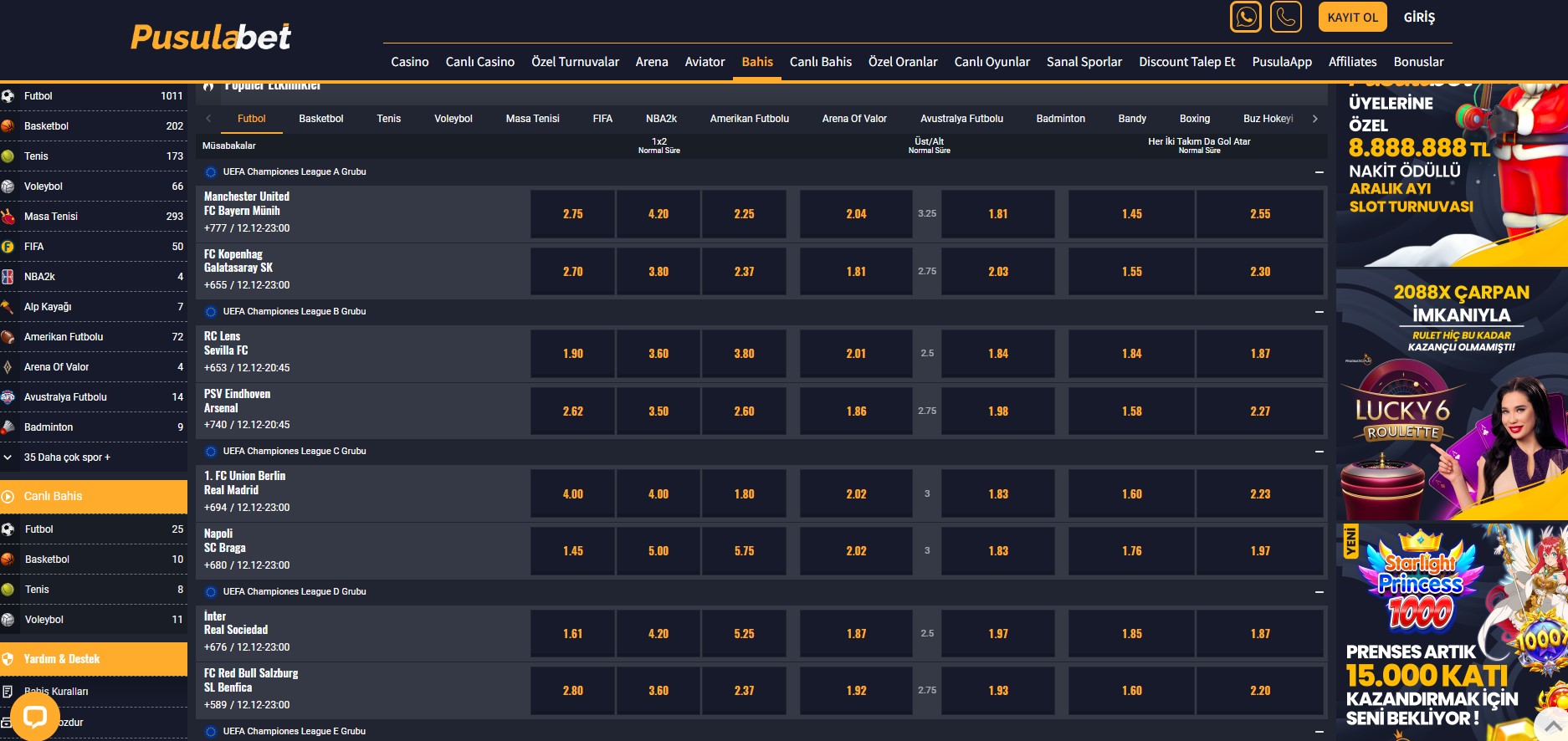Open the Lucky 6 Roulette banner
Viewport: 1568px width, 741px height.
point(1452,395)
